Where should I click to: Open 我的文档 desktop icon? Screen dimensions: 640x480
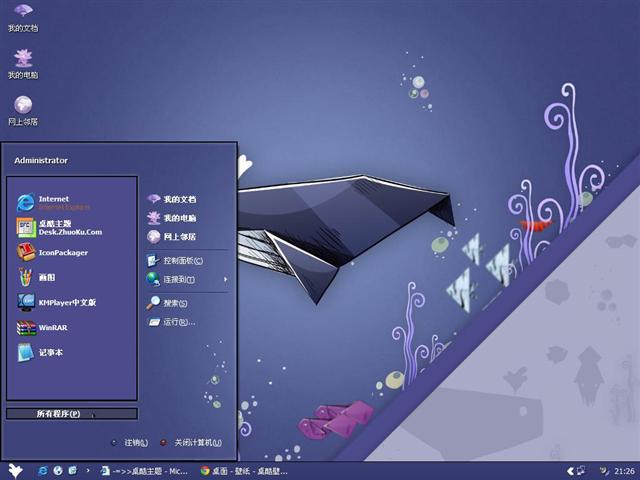click(x=23, y=18)
